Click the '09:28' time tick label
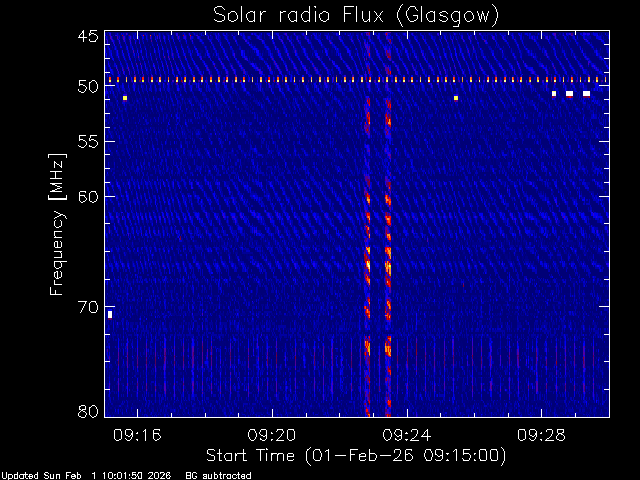 (x=541, y=435)
